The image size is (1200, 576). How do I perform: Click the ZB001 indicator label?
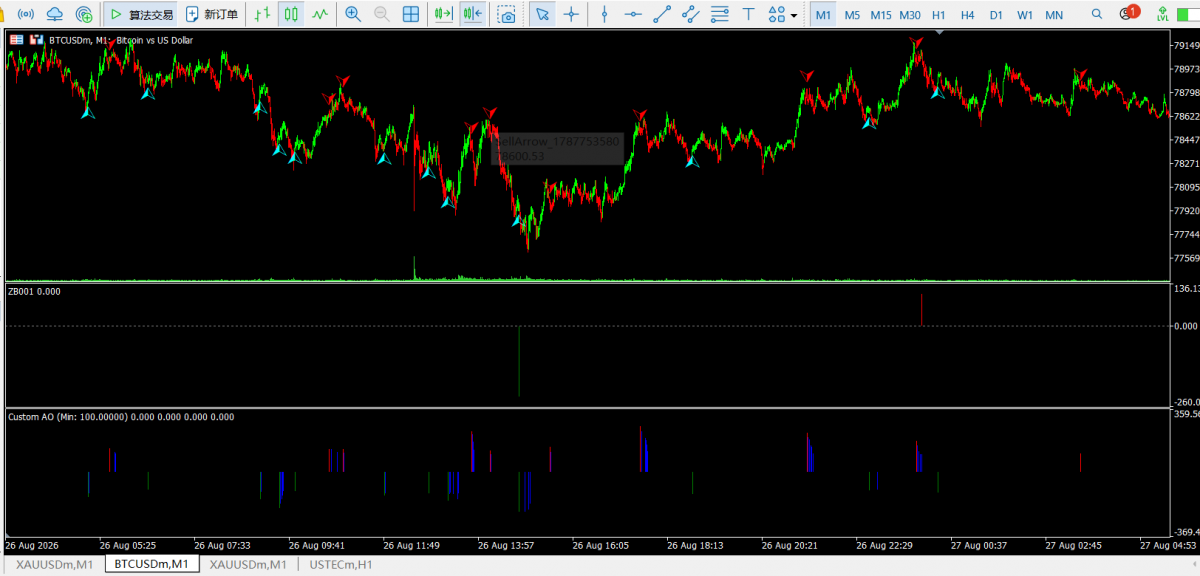tap(34, 292)
